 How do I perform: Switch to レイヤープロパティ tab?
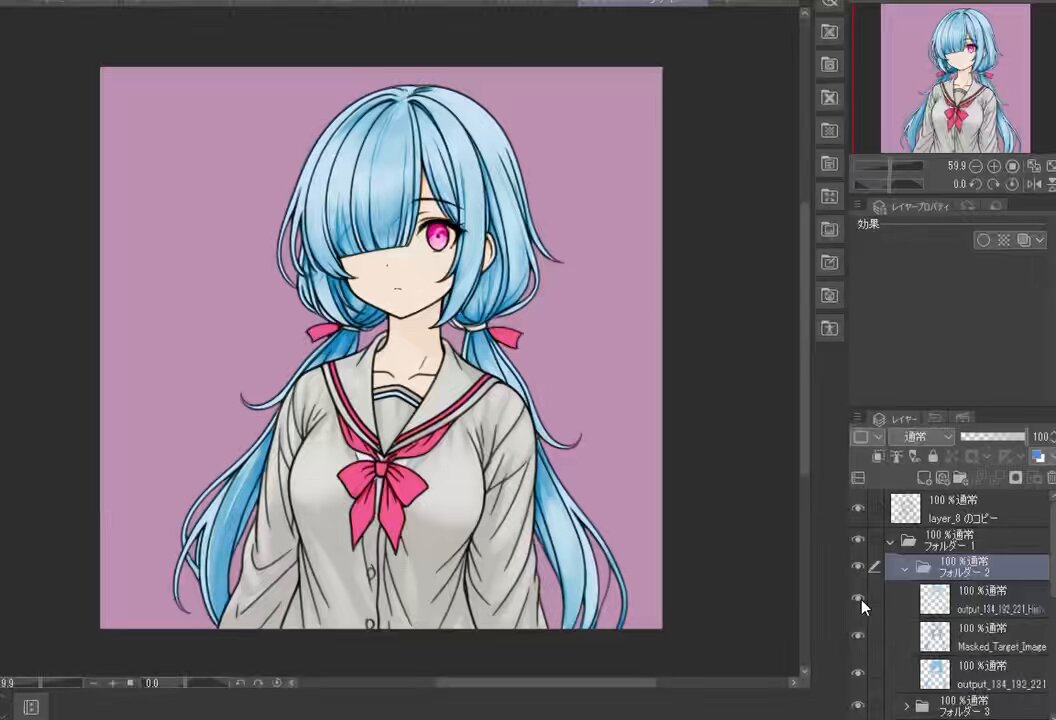point(912,206)
